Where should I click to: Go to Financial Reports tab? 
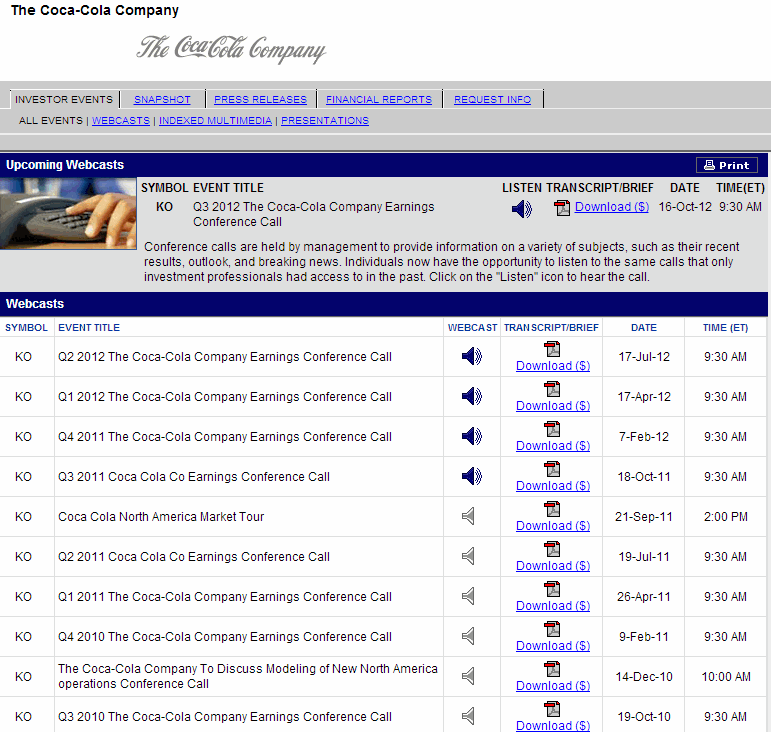click(378, 100)
